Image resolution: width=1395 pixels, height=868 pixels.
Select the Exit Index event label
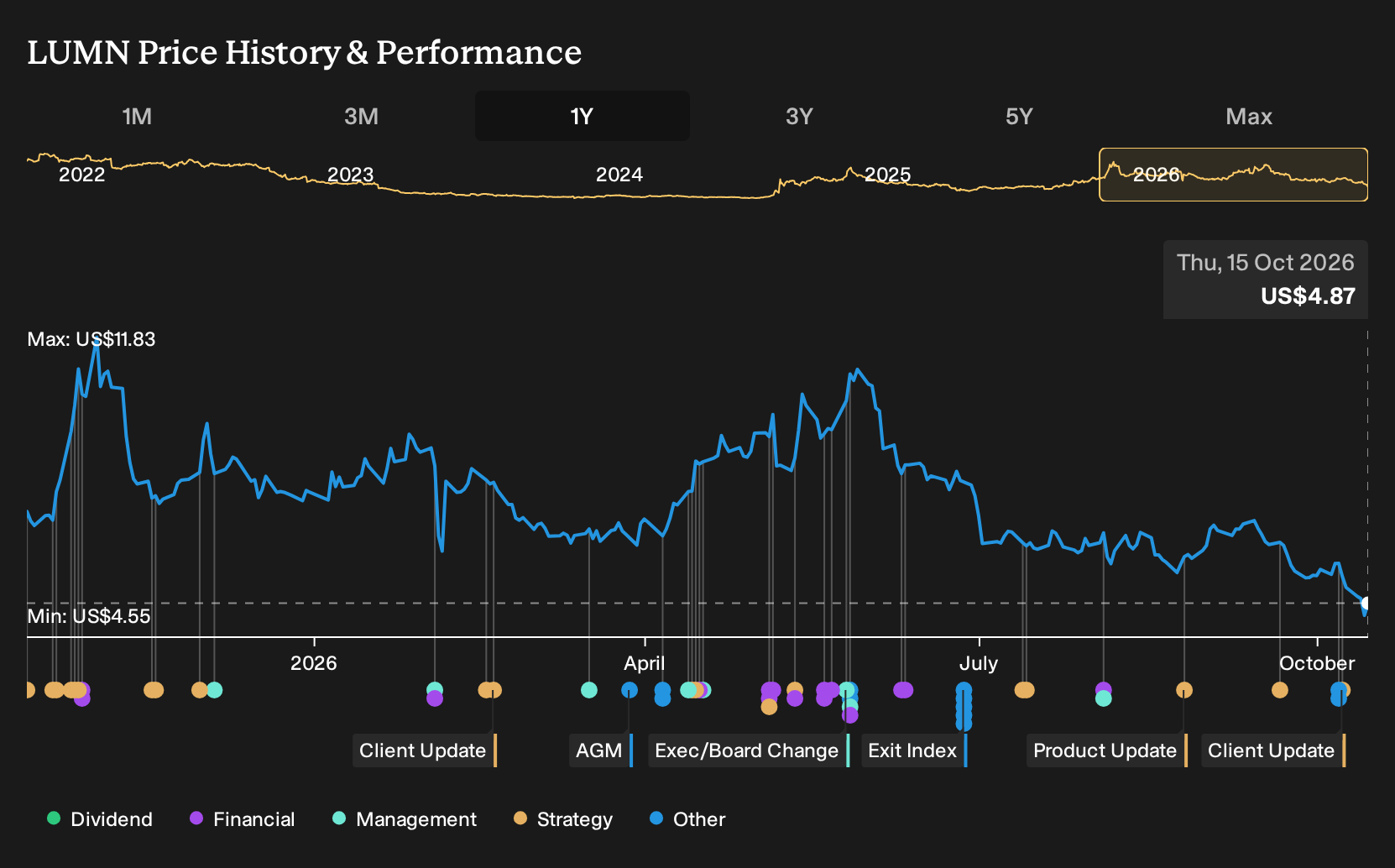click(913, 750)
